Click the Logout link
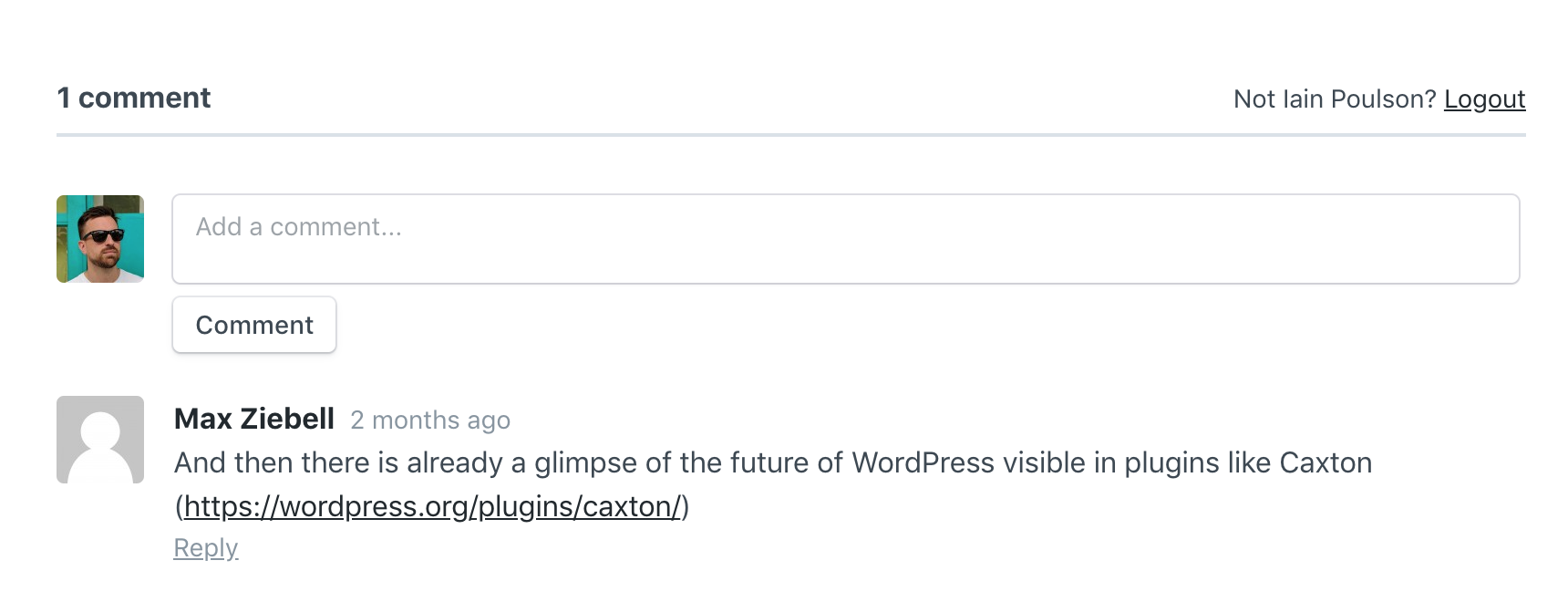Screen dimensions: 1568x602 1484,99
